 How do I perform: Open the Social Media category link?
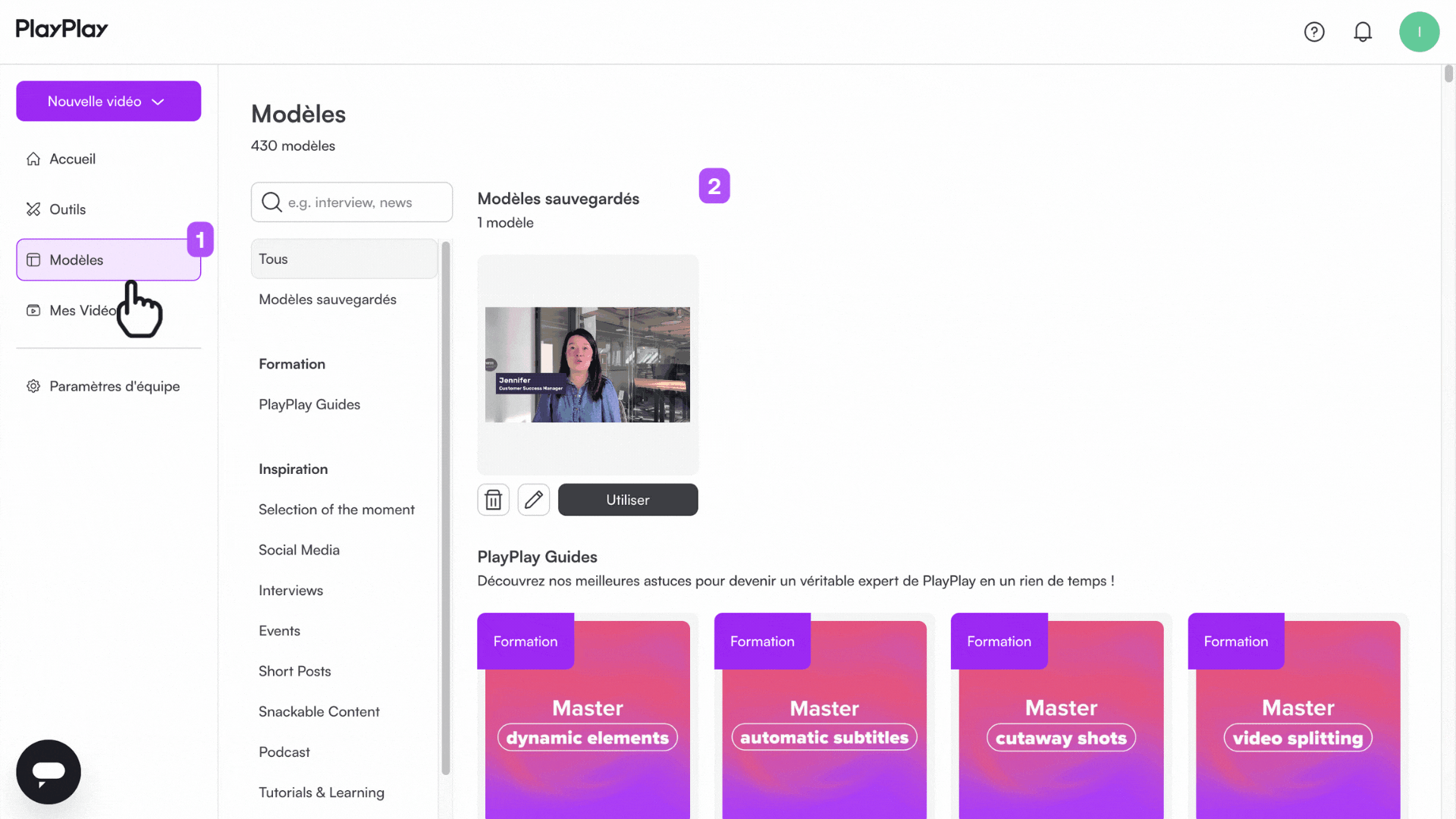pos(299,550)
